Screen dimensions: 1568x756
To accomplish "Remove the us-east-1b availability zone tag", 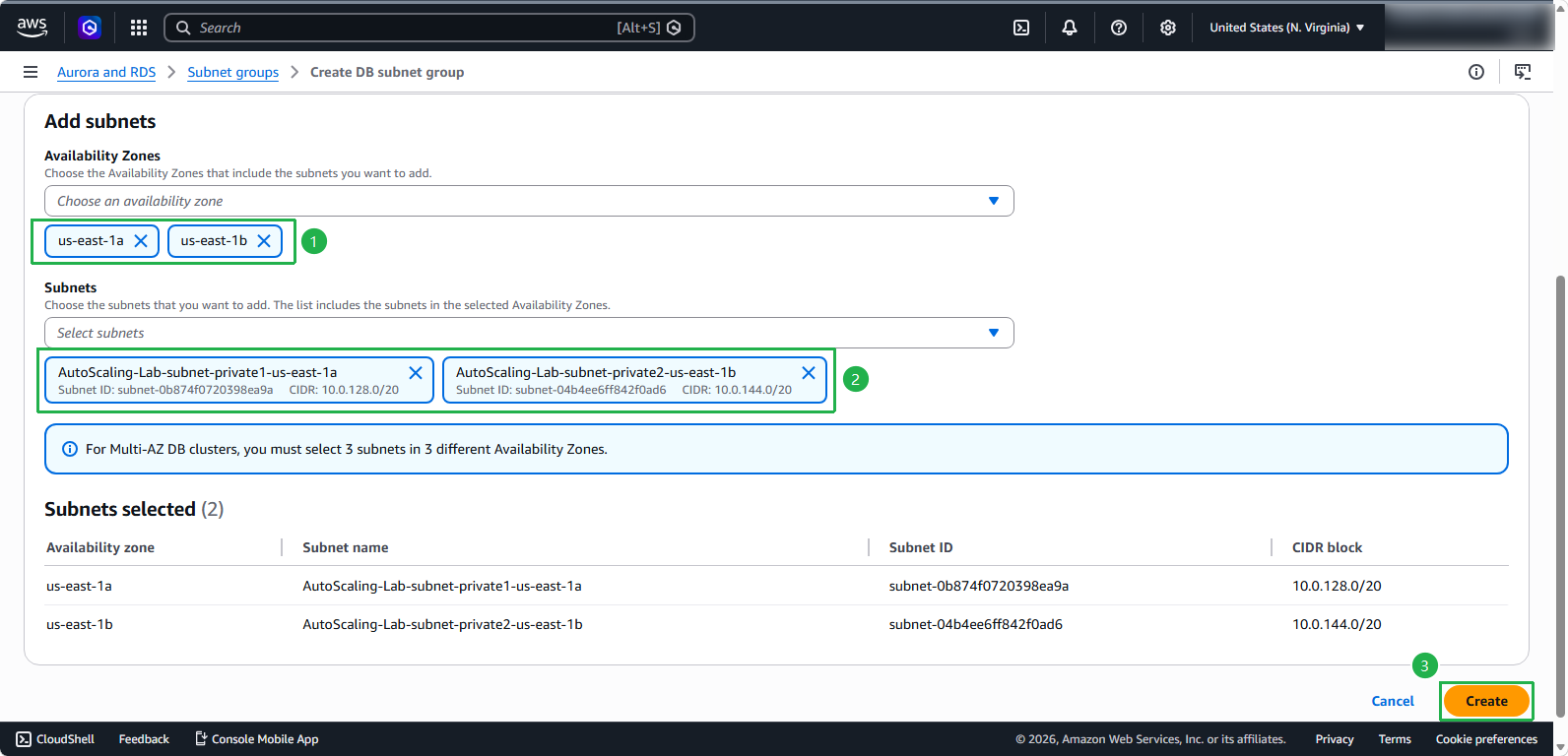I will click(264, 241).
